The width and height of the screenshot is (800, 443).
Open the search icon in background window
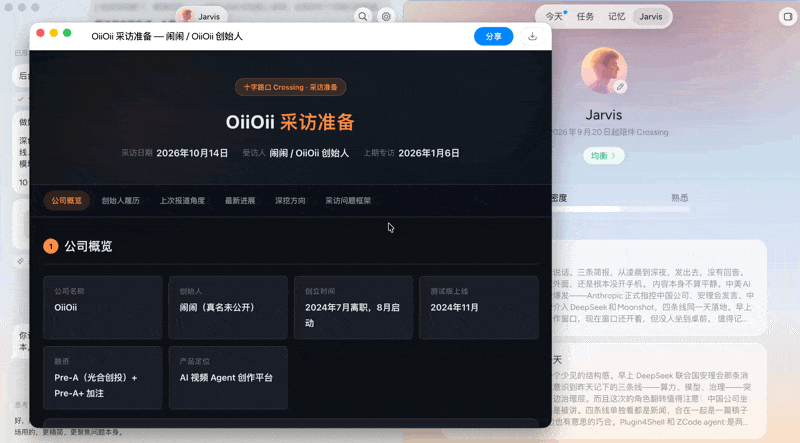click(362, 16)
